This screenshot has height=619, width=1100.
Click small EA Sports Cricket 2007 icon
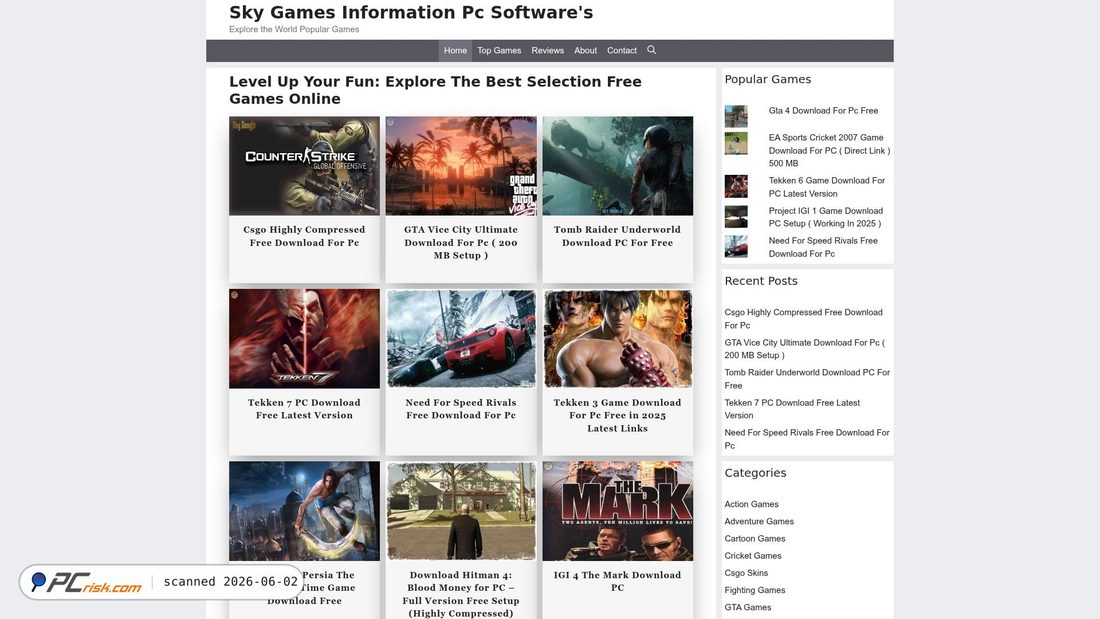point(736,143)
